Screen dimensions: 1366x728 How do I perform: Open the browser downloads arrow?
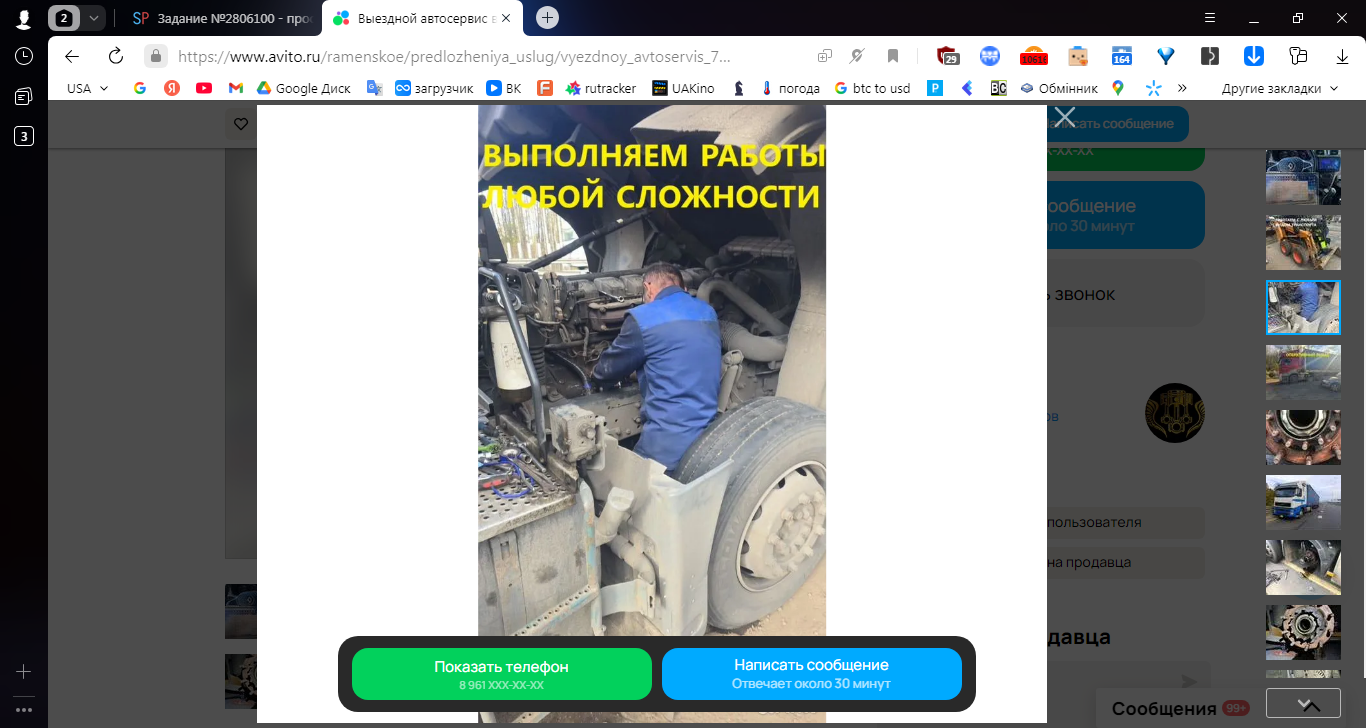click(1342, 56)
